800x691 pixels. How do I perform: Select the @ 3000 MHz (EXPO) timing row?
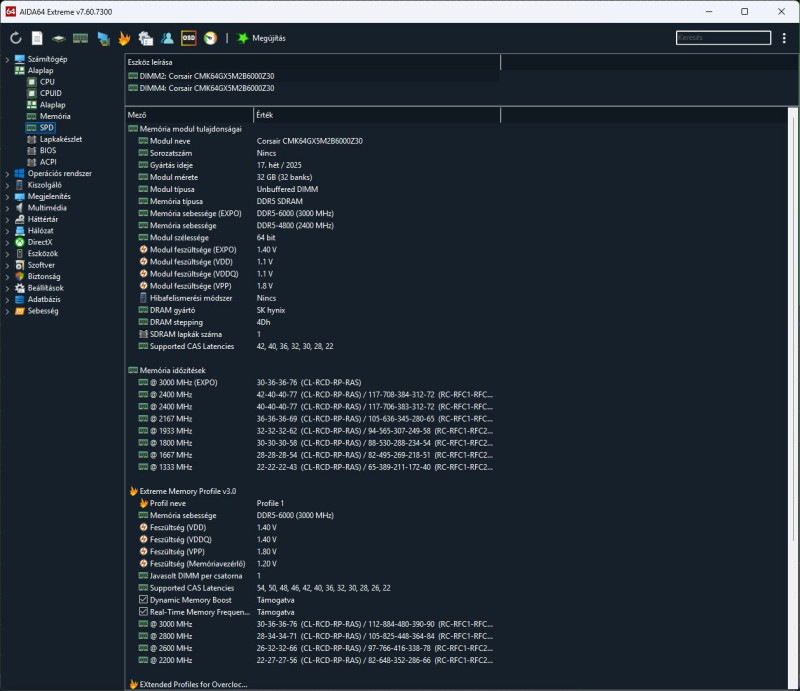[x=313, y=383]
